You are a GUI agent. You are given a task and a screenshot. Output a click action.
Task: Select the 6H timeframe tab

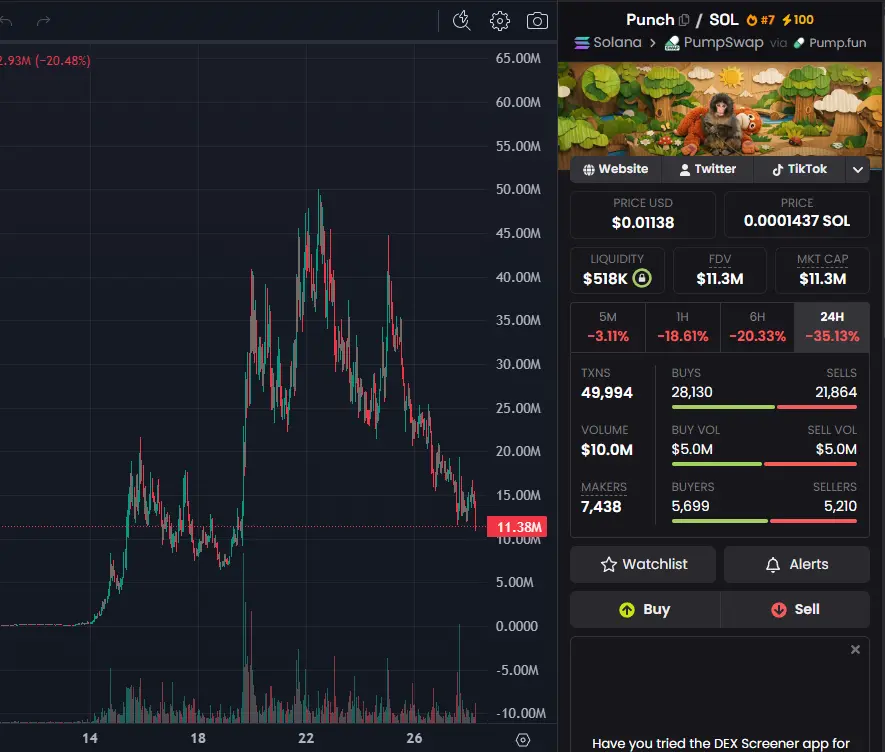(x=757, y=327)
